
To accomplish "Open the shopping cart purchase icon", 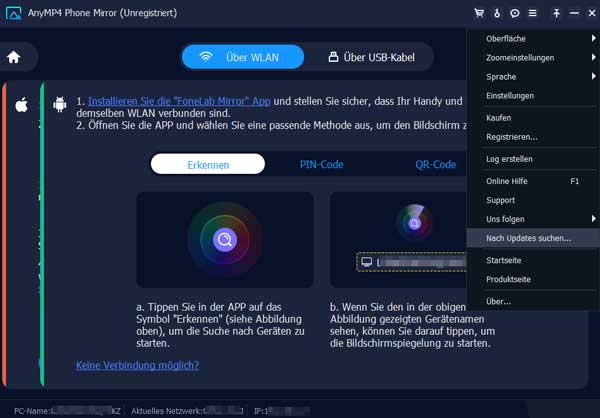I will pos(479,13).
